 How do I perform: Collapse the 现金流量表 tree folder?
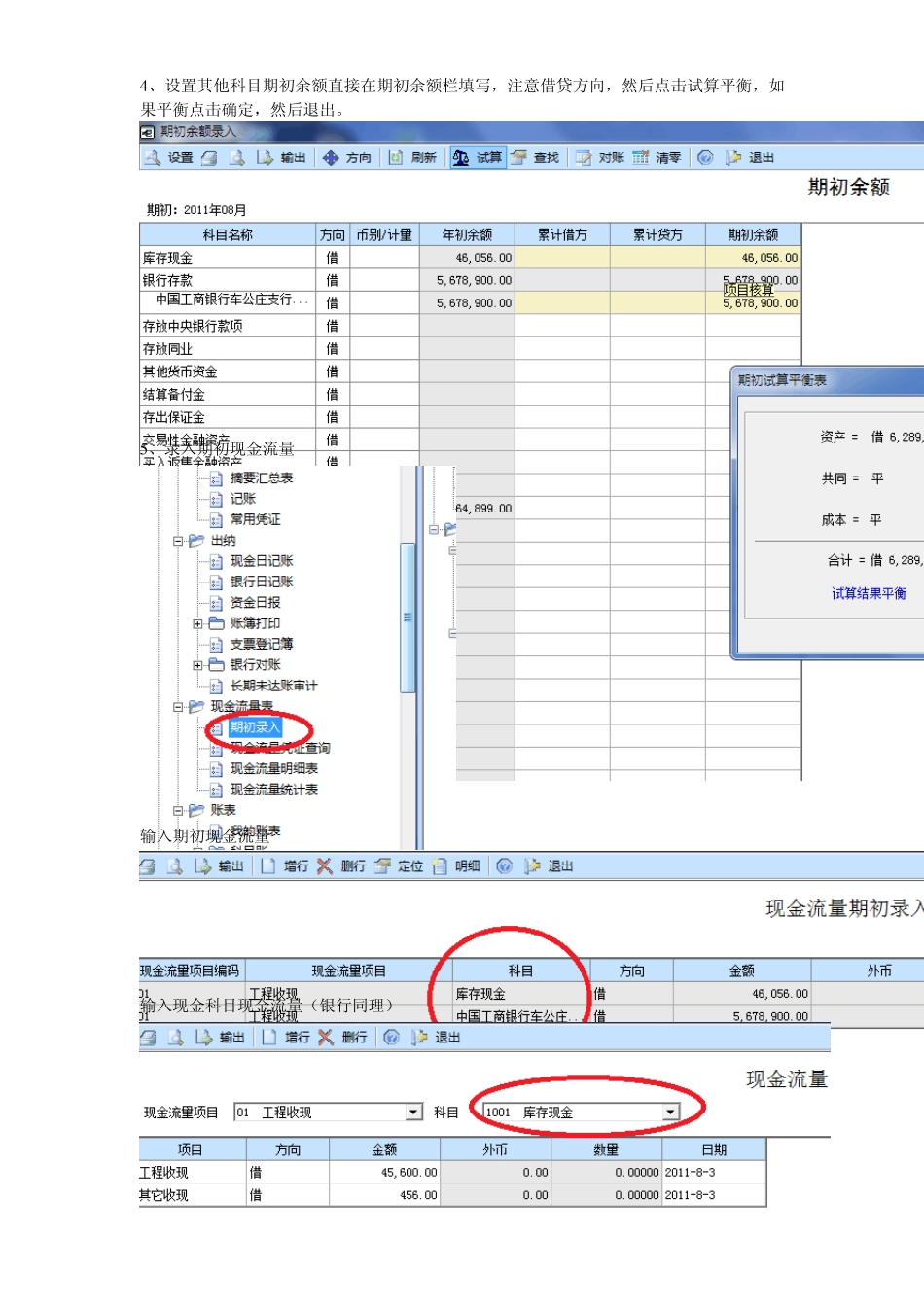click(179, 707)
